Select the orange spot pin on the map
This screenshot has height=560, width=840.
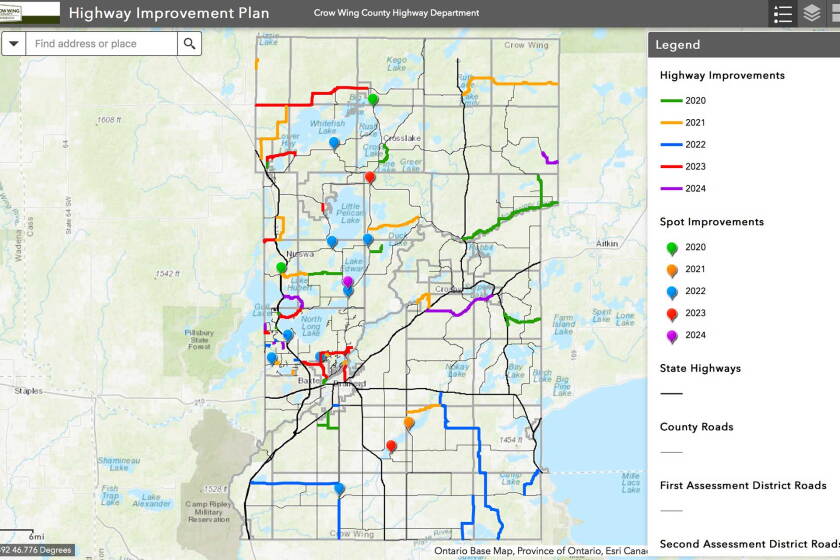click(409, 423)
